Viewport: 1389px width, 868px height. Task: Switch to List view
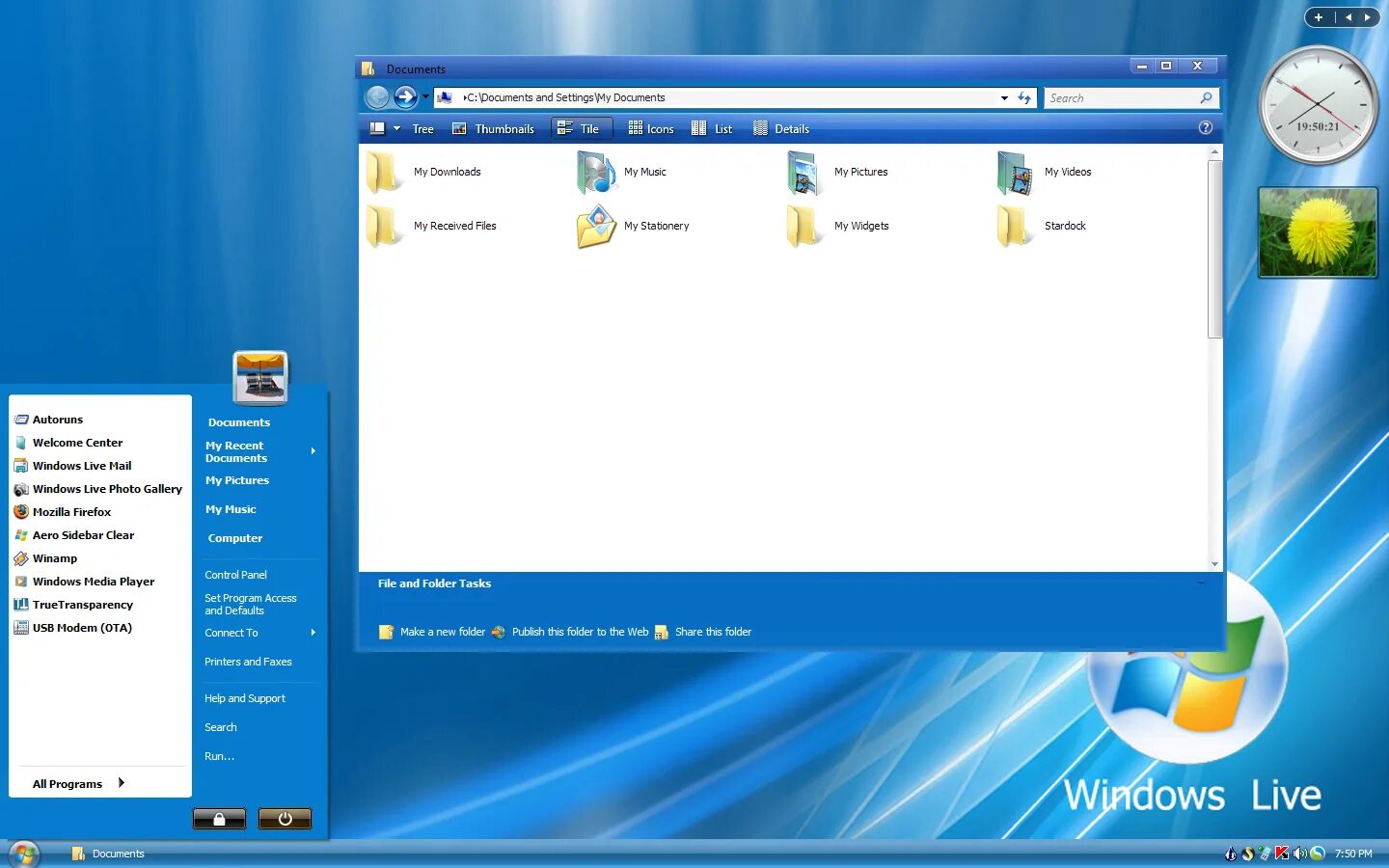click(712, 128)
